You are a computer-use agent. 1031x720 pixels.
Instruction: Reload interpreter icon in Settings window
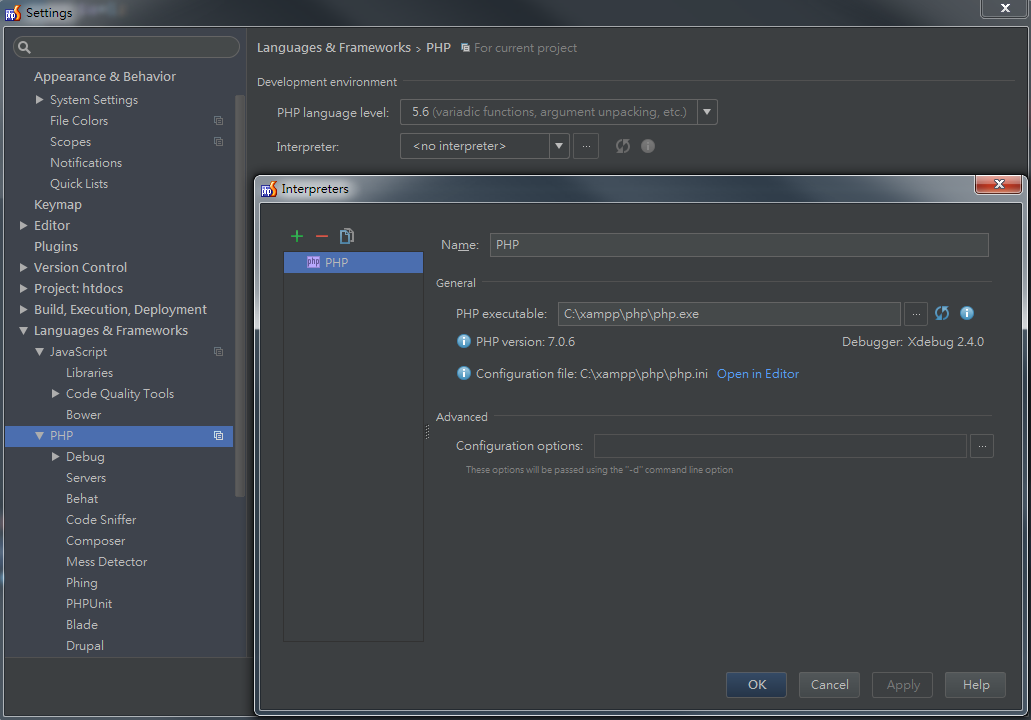tap(623, 146)
